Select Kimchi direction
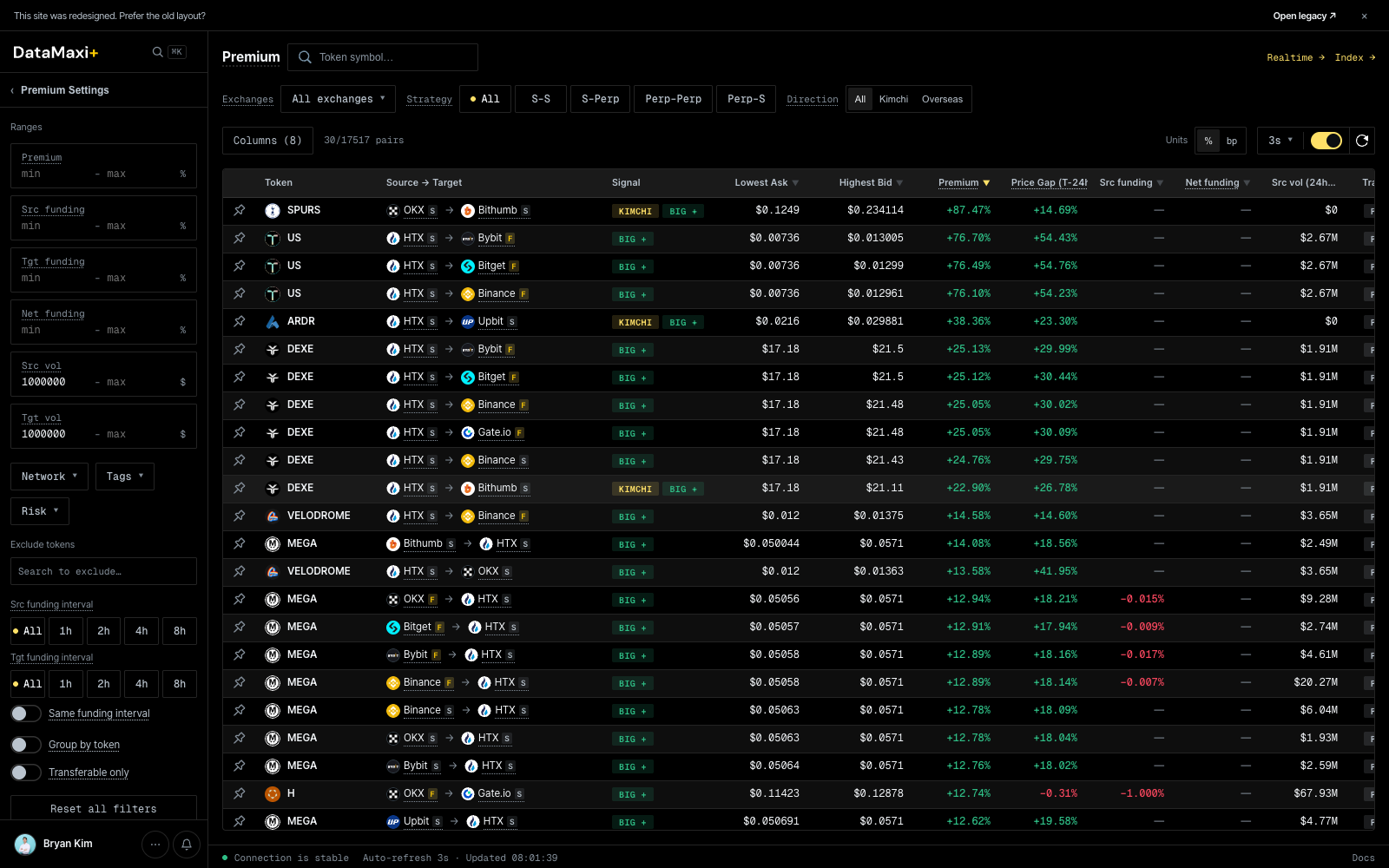 pos(893,99)
